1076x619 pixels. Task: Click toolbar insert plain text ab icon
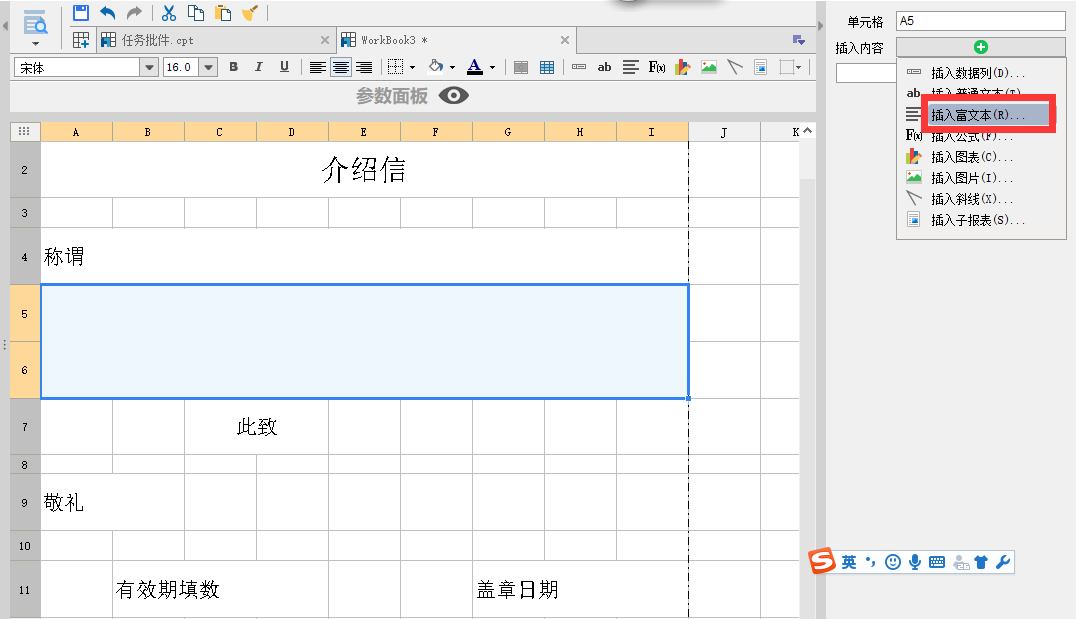coord(605,67)
